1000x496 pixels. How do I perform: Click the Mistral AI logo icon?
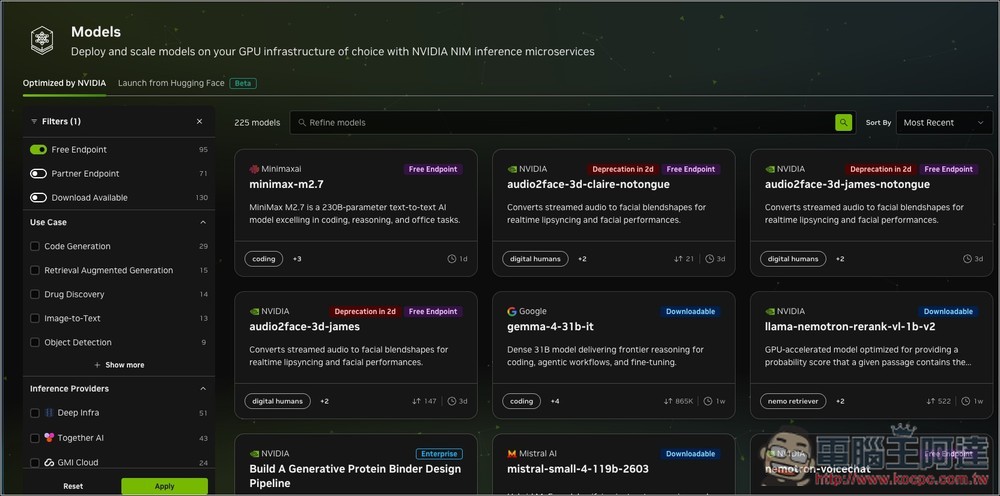point(511,453)
